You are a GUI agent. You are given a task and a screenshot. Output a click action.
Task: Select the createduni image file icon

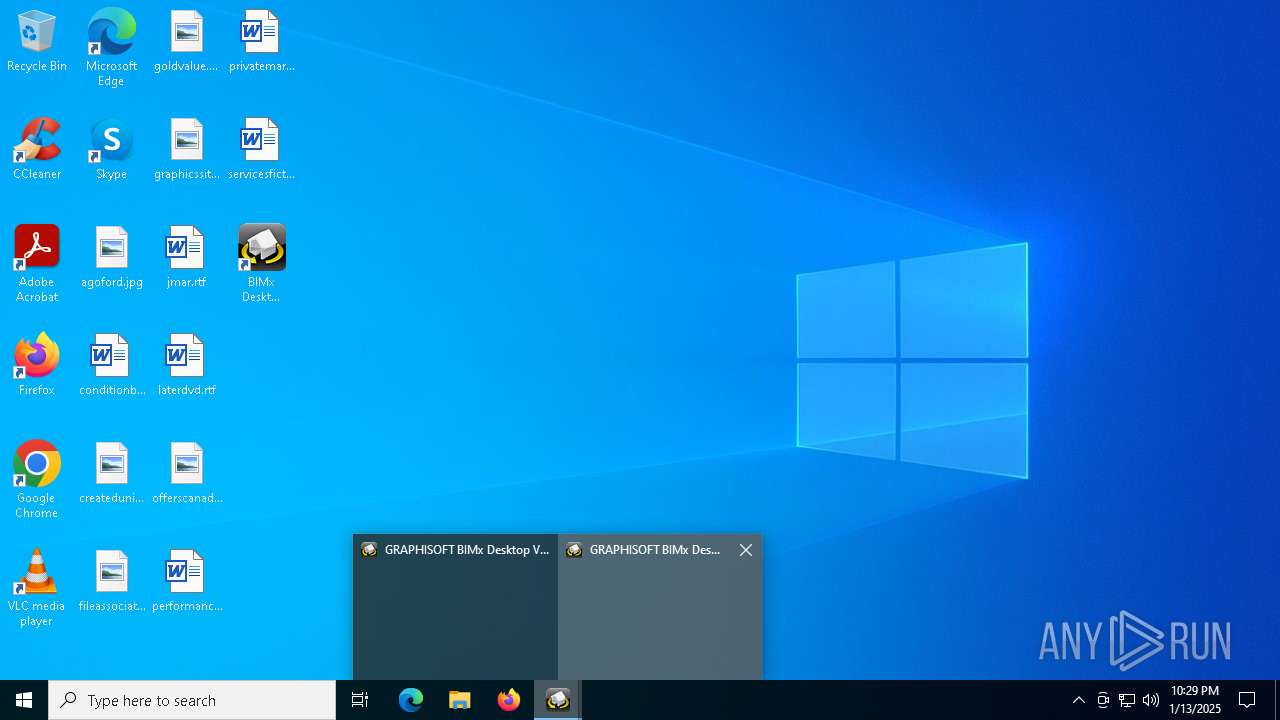click(111, 474)
